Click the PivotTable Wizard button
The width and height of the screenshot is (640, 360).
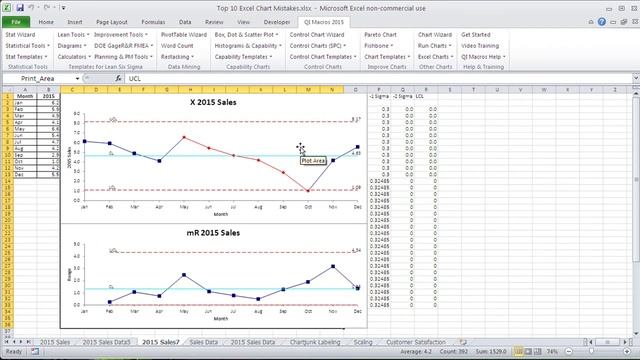(x=184, y=35)
